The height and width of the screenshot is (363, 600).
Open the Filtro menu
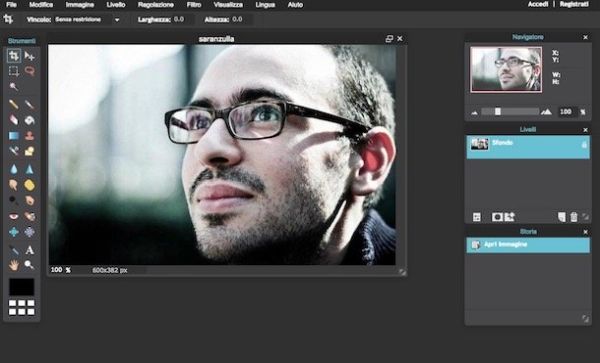[194, 5]
